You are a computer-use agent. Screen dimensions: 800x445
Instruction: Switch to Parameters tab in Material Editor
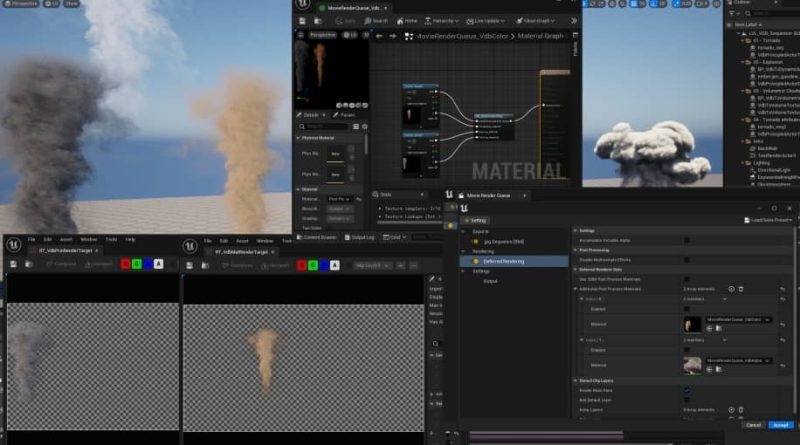[x=344, y=115]
